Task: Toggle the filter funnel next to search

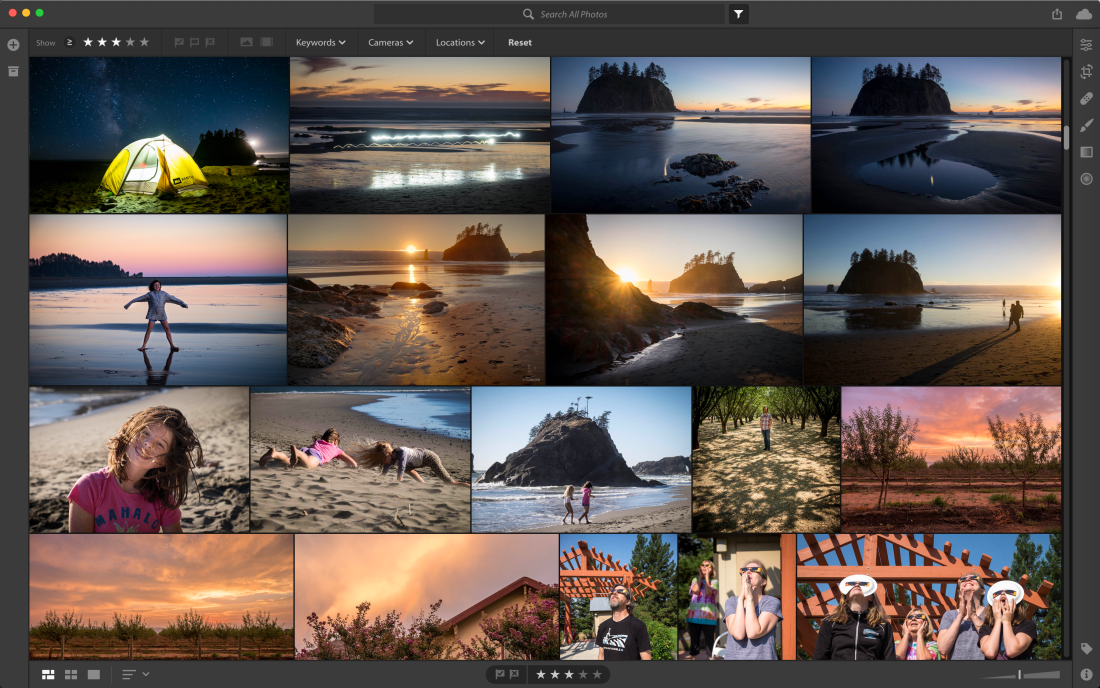Action: [x=738, y=14]
